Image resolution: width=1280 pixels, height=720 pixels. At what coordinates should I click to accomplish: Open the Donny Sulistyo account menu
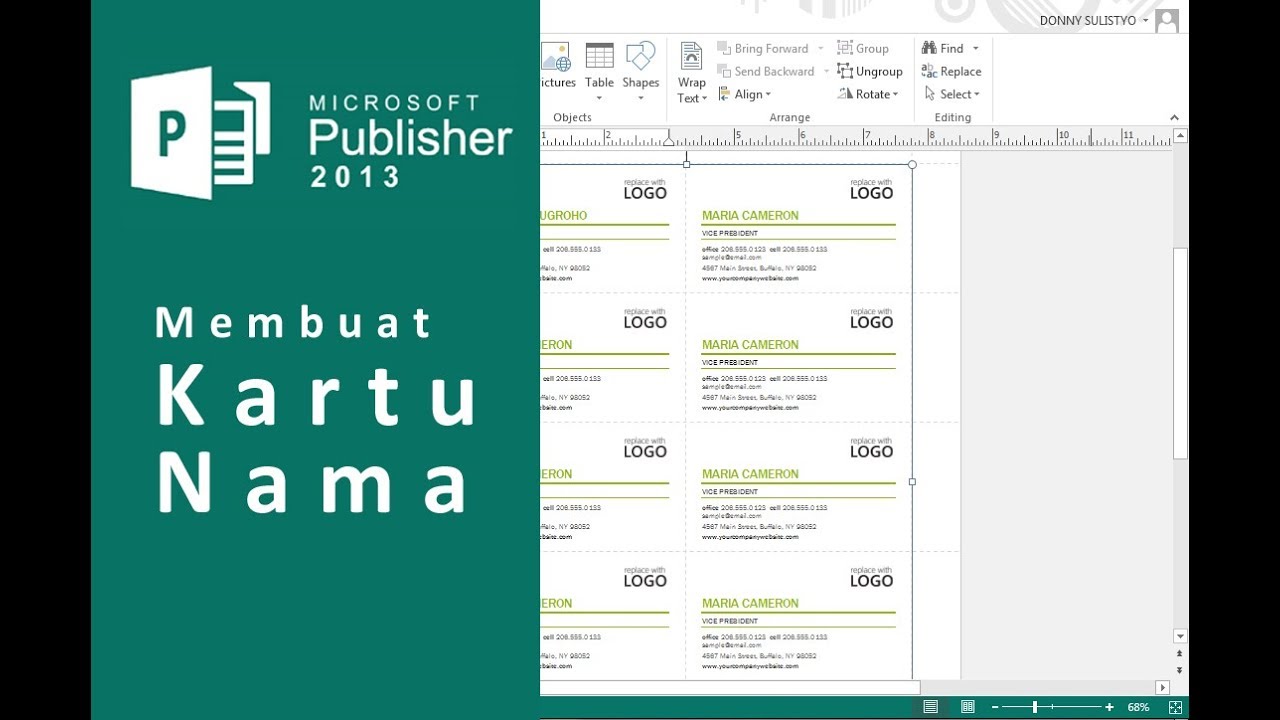tap(1093, 20)
